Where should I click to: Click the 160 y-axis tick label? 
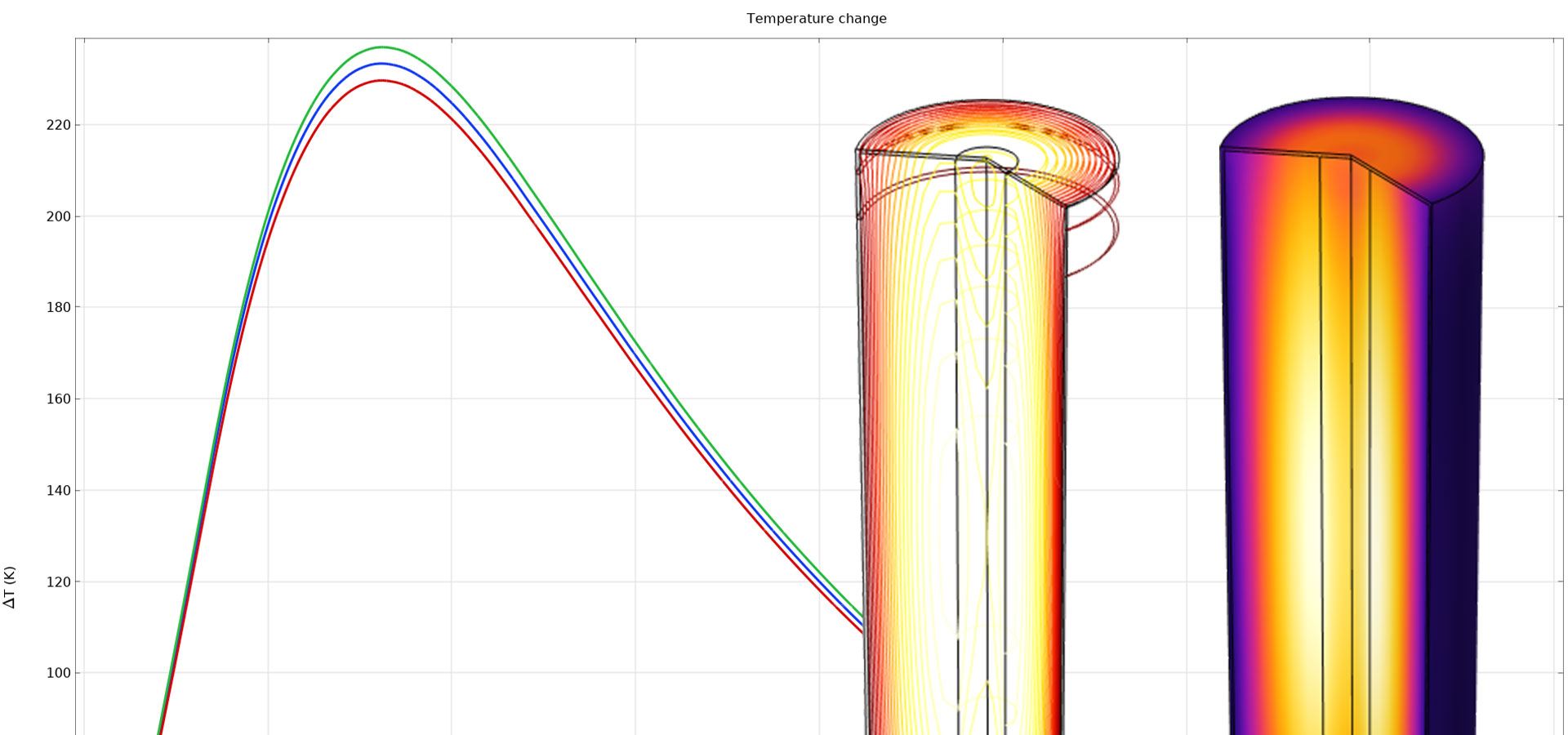59,399
